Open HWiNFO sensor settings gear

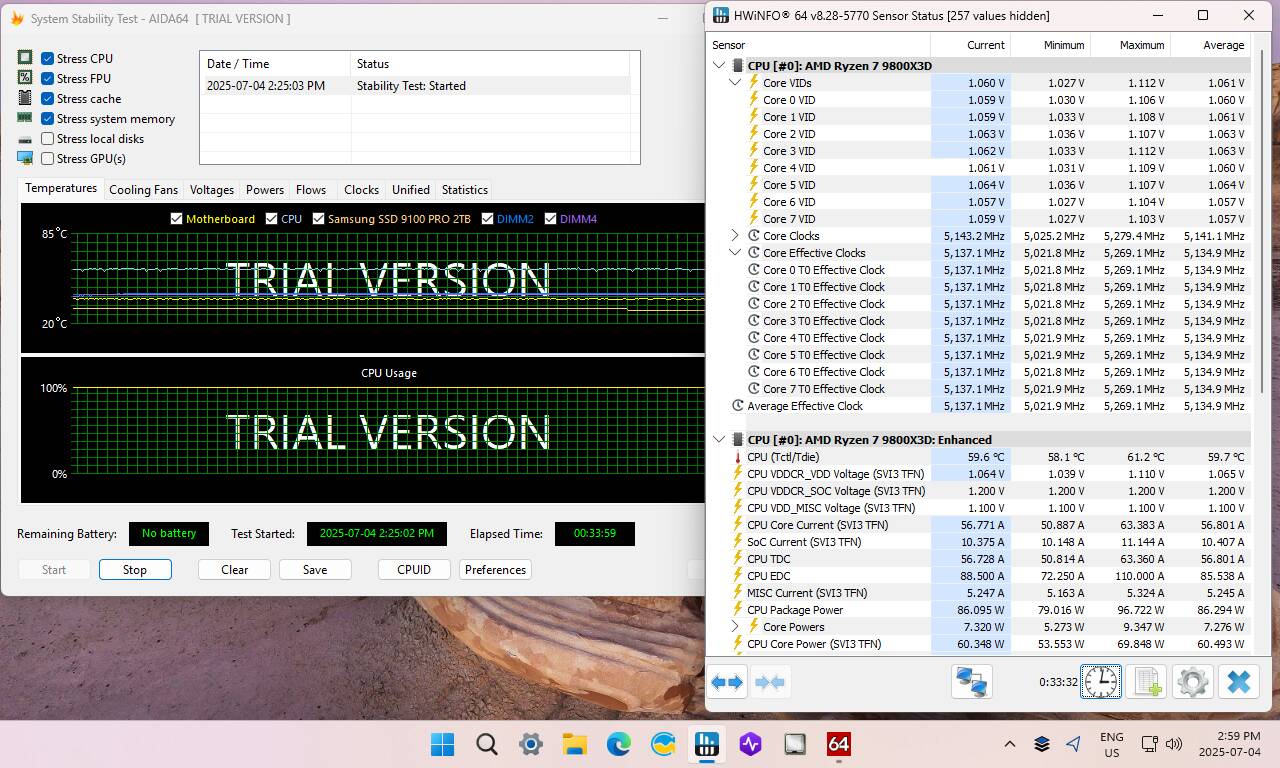[x=1192, y=683]
